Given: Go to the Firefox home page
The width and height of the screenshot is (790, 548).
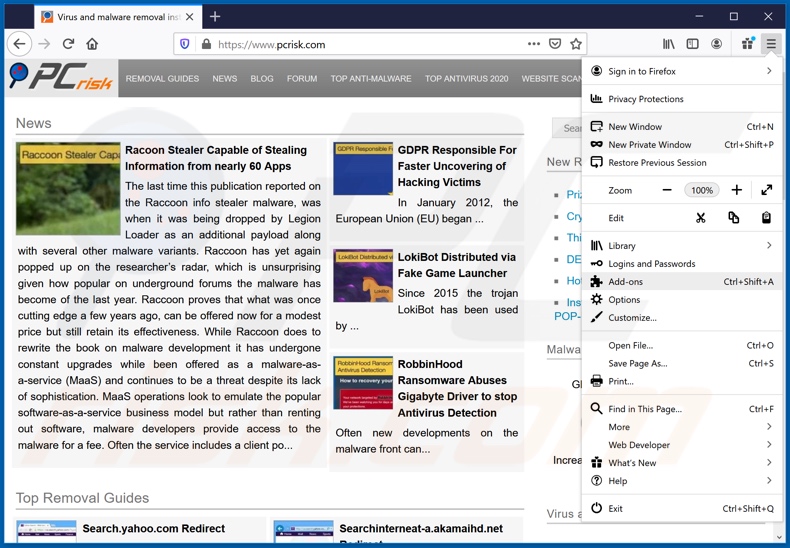Looking at the screenshot, I should tap(92, 44).
